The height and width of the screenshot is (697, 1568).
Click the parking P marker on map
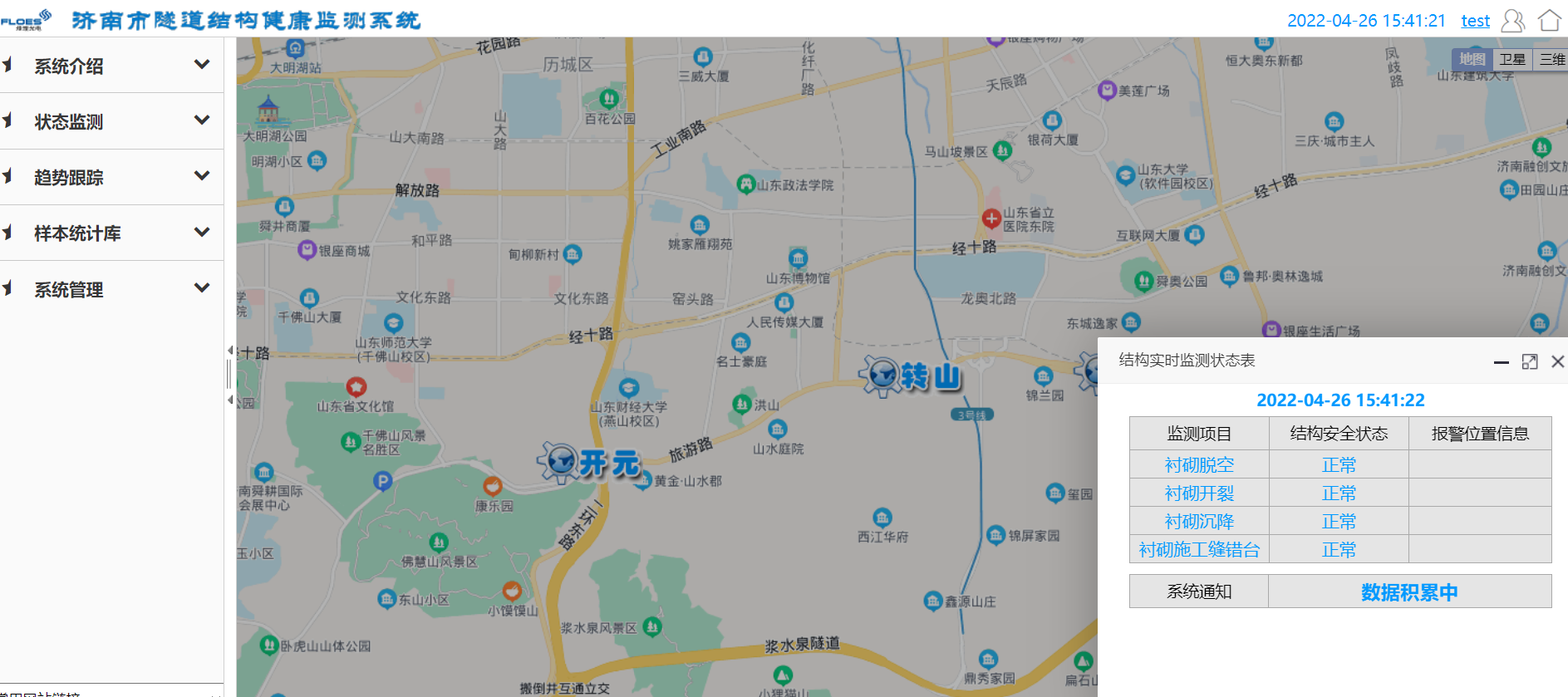tap(382, 480)
